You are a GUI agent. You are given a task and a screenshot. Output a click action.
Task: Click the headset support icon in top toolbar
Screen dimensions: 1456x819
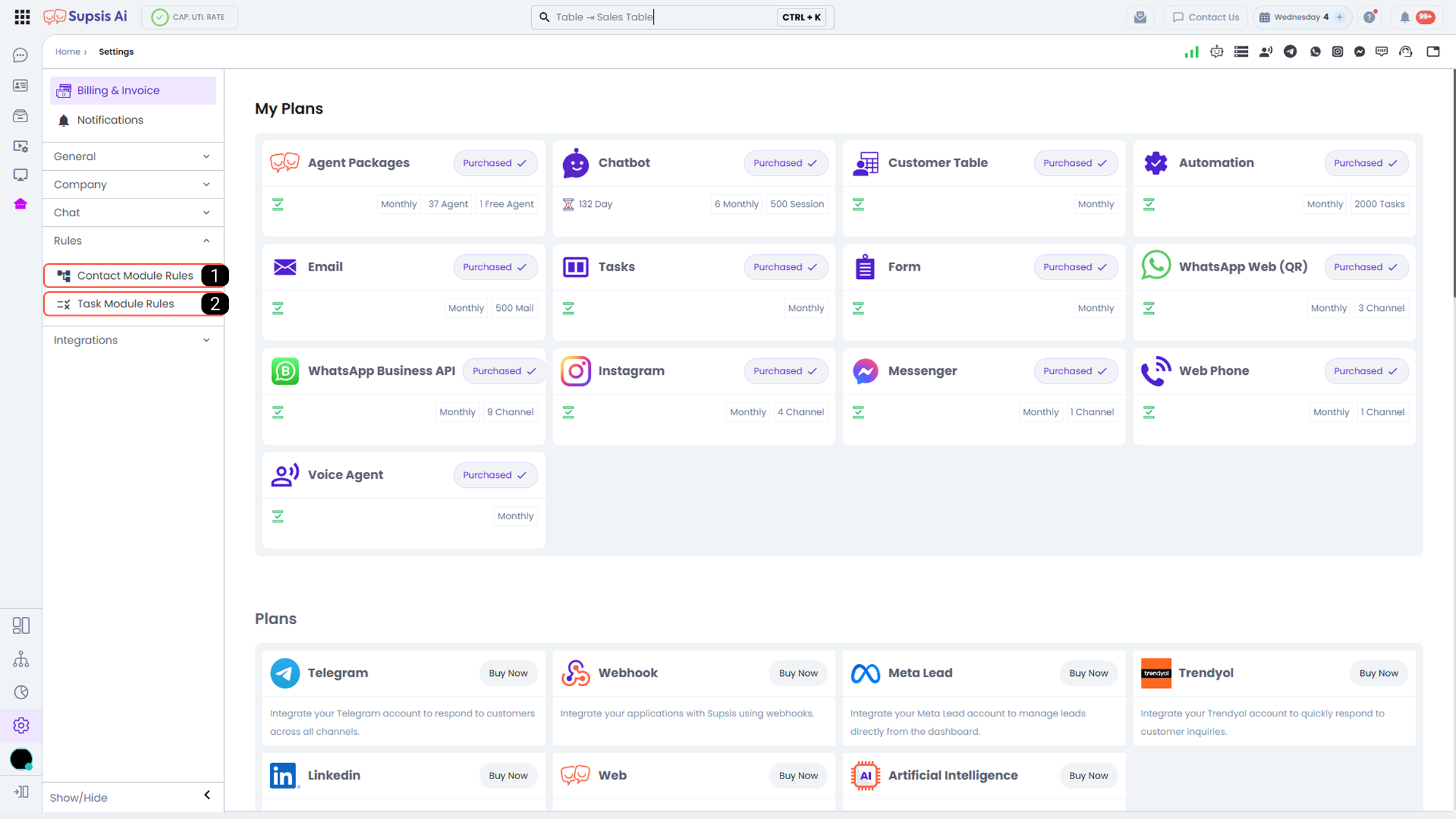click(x=1406, y=52)
